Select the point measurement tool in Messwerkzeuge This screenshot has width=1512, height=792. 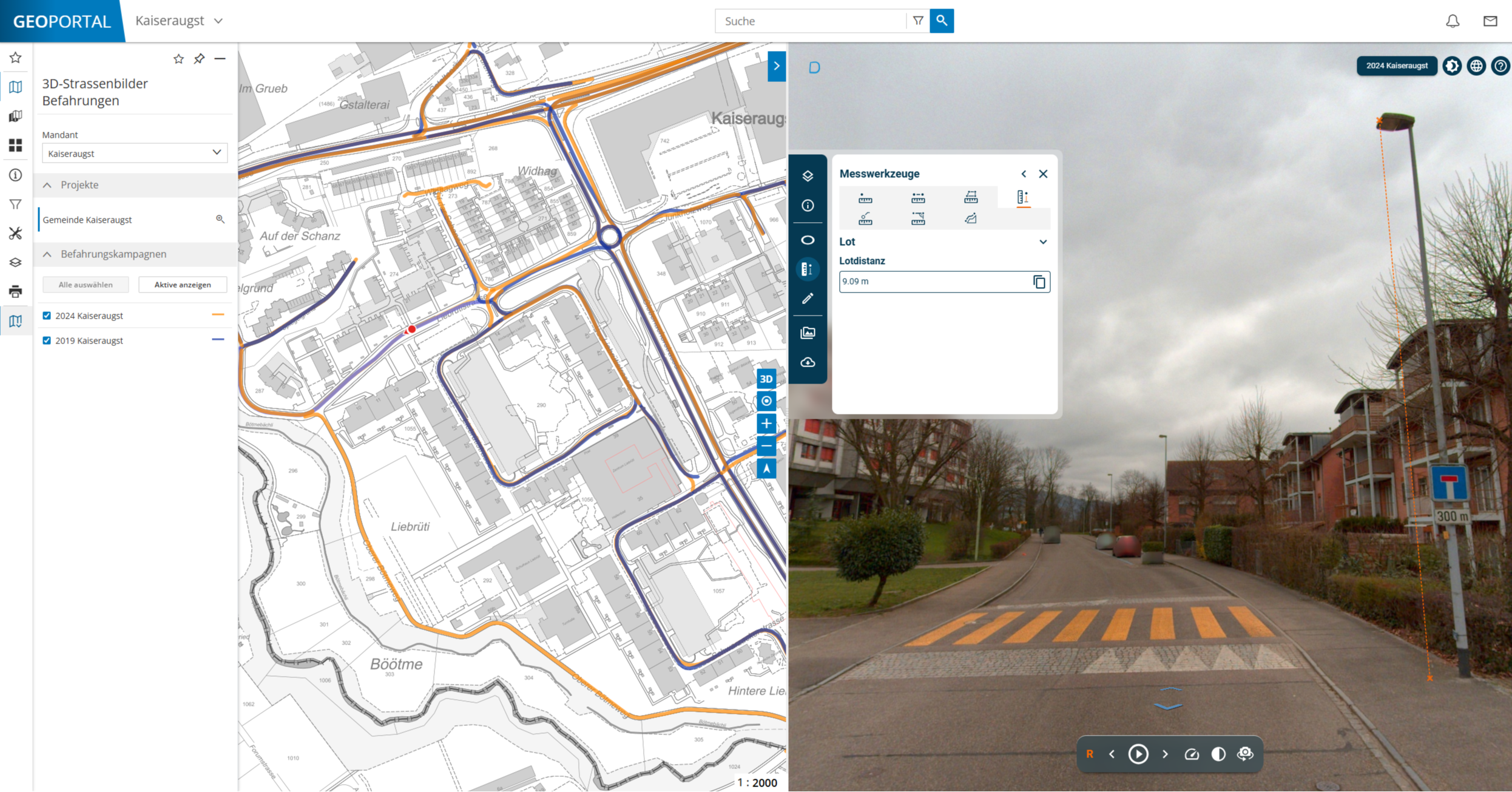click(x=864, y=197)
